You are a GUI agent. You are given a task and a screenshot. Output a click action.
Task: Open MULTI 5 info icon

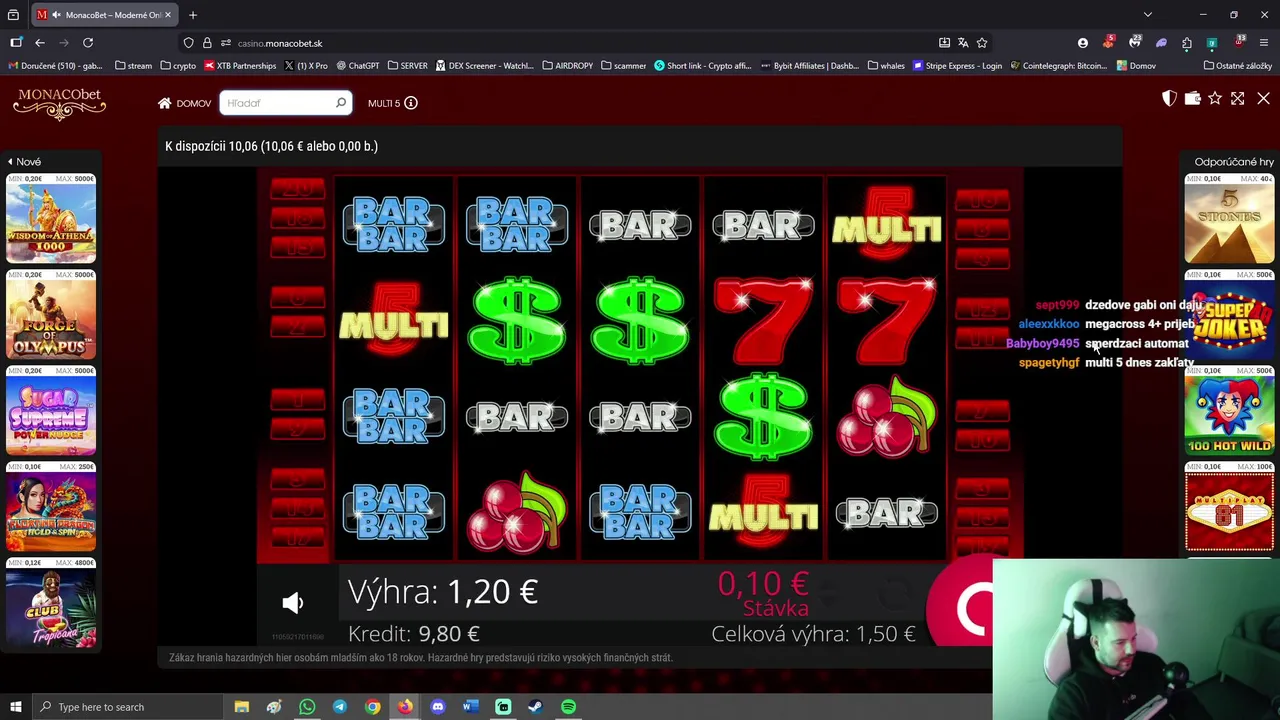point(411,103)
